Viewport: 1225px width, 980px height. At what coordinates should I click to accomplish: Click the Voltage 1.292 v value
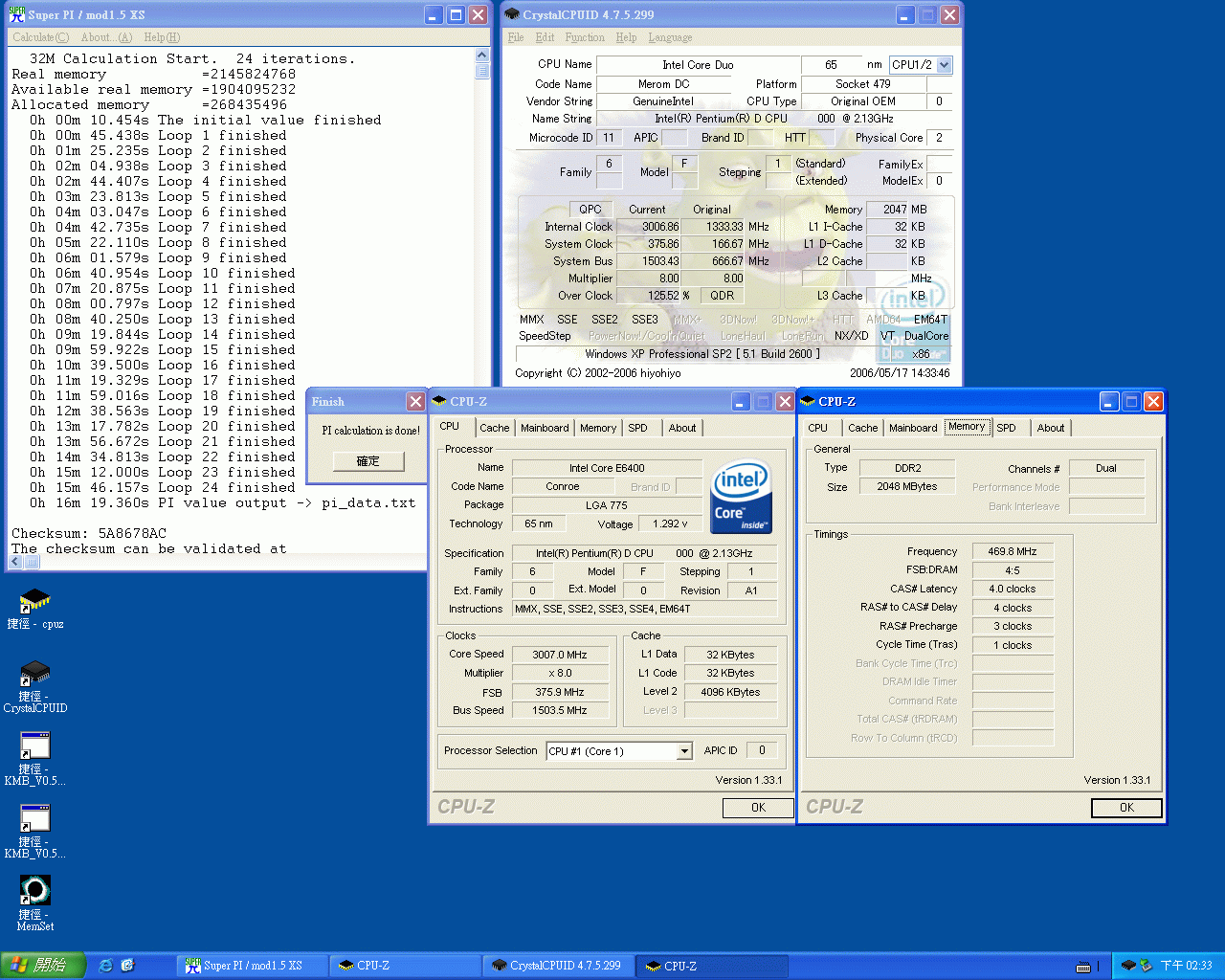pyautogui.click(x=670, y=523)
